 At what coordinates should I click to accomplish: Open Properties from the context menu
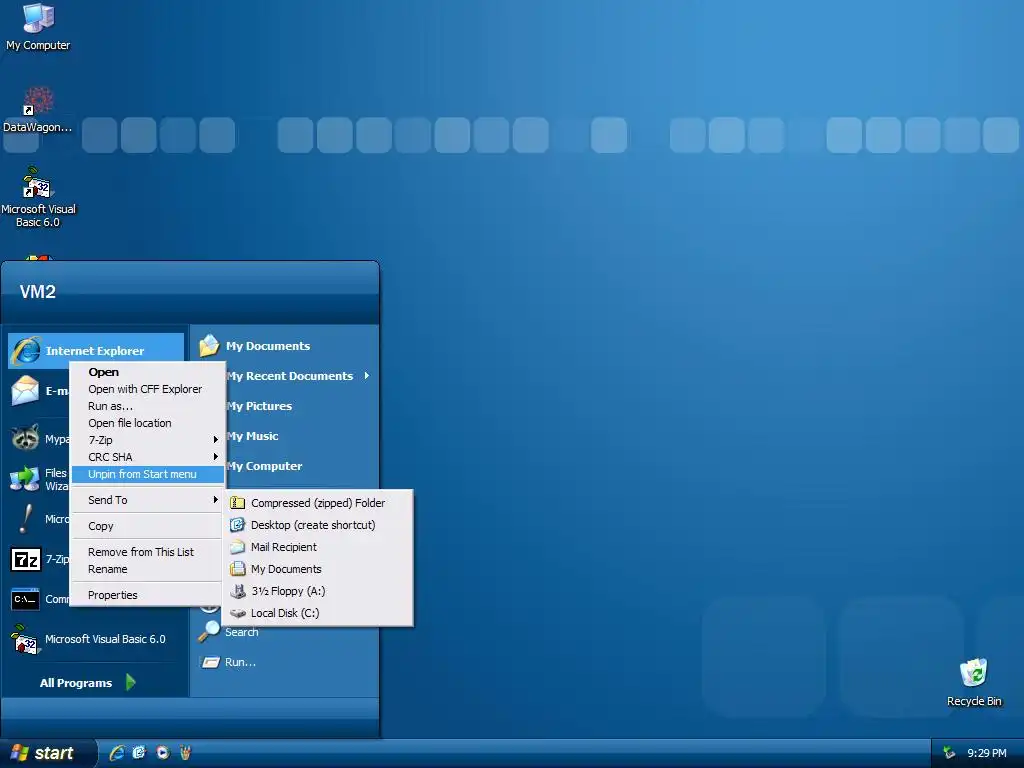148,596
